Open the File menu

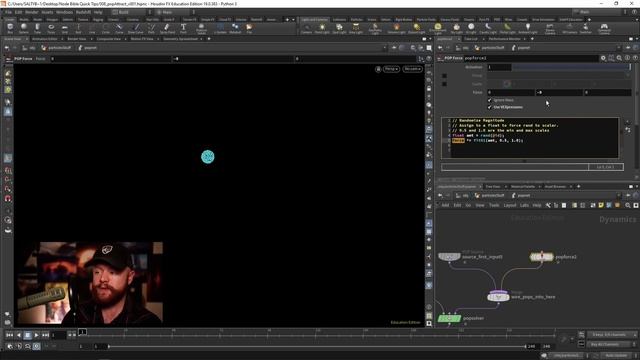coord(8,12)
